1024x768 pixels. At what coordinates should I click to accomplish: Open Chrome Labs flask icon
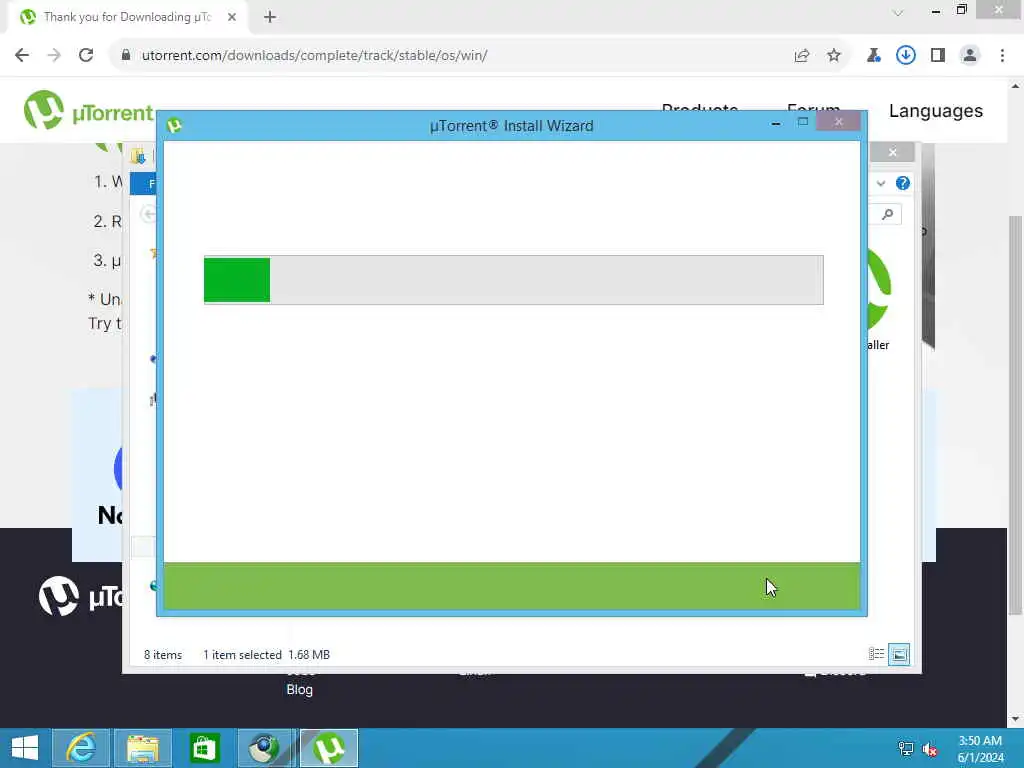click(x=873, y=56)
